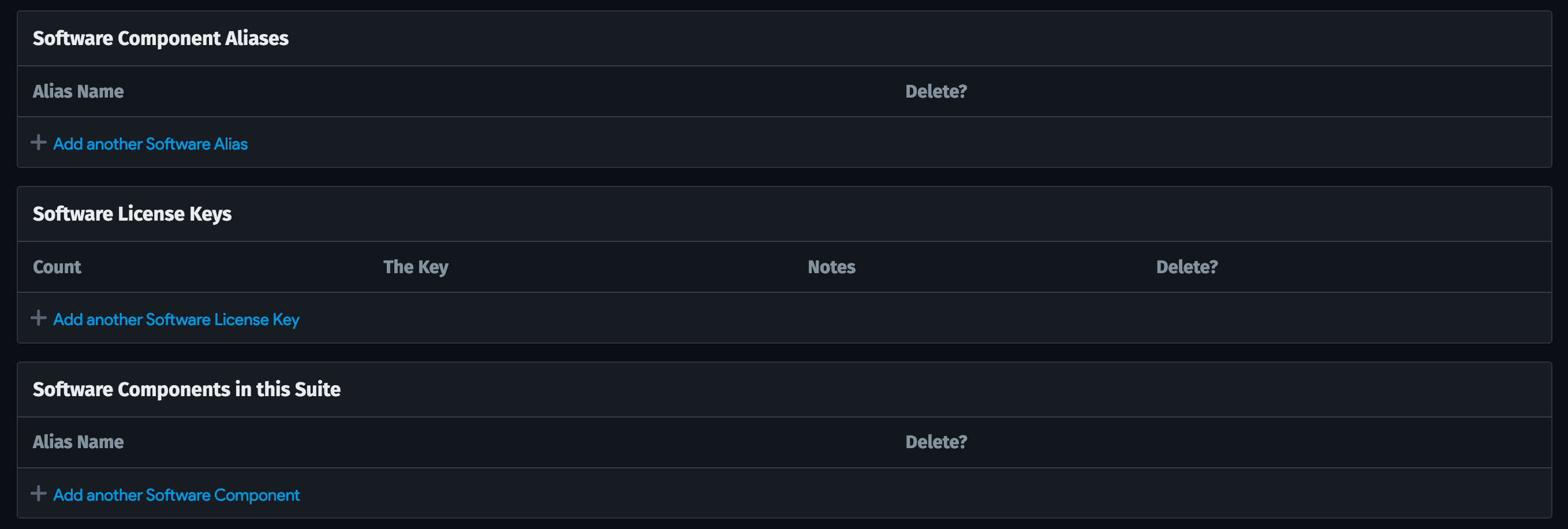Add another Software Component link

tap(176, 495)
